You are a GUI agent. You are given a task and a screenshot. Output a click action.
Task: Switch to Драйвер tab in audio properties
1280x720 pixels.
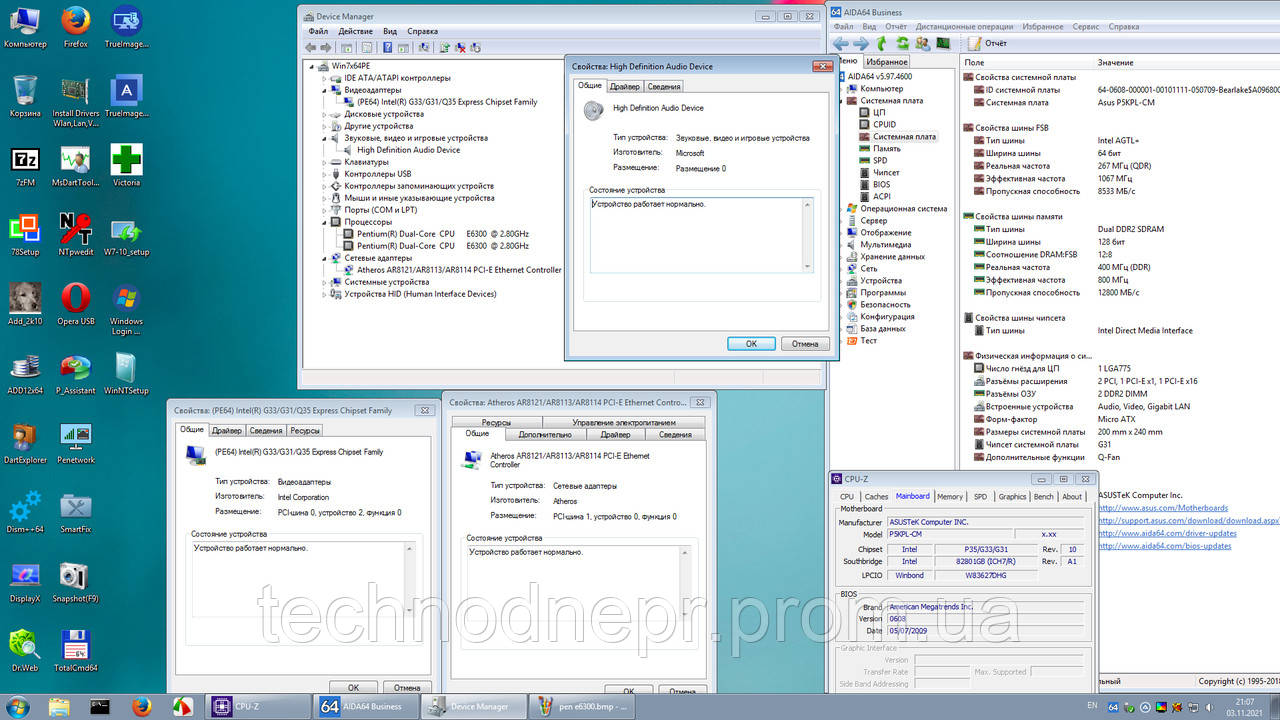(x=625, y=86)
